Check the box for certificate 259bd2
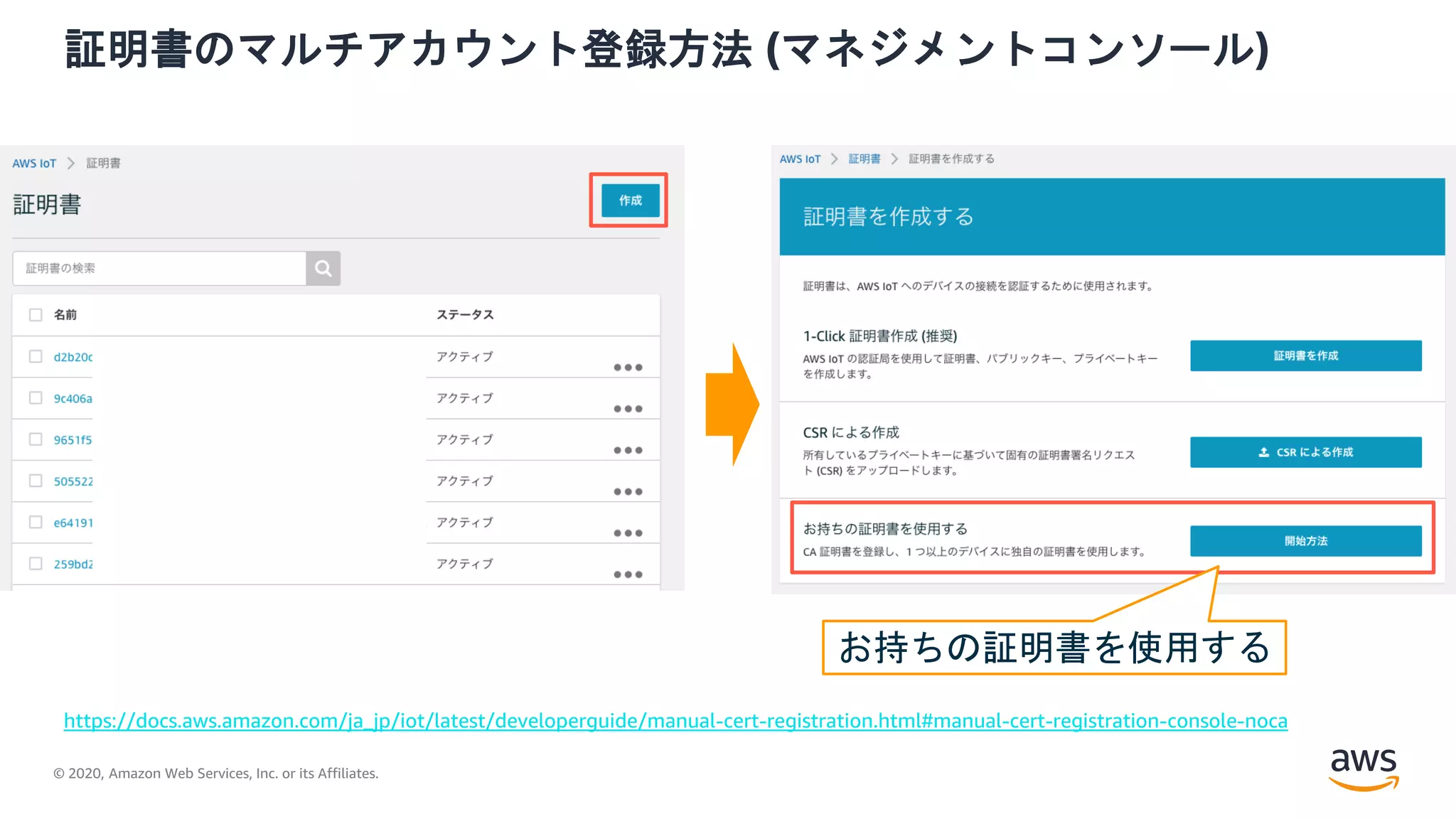This screenshot has width=1456, height=819. 36,563
